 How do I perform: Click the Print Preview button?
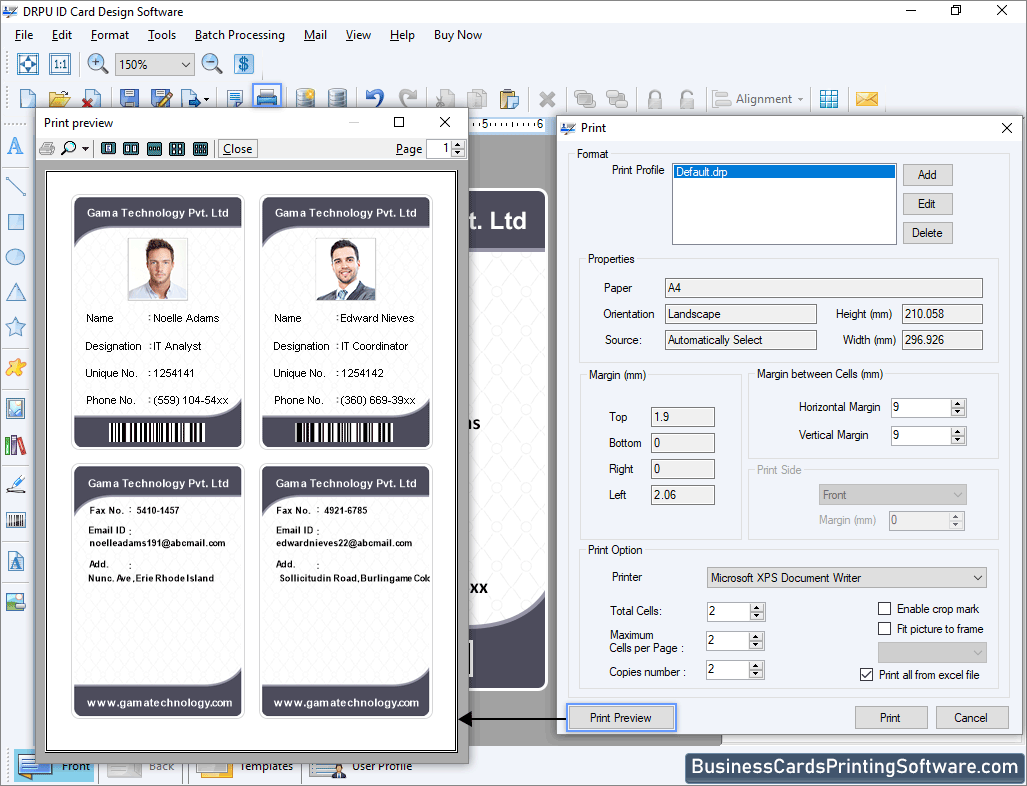click(x=620, y=717)
